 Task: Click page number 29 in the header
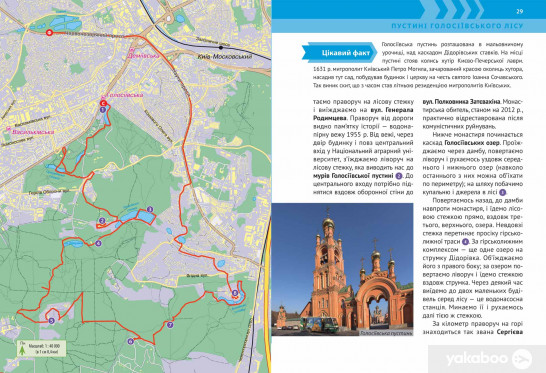[x=520, y=11]
